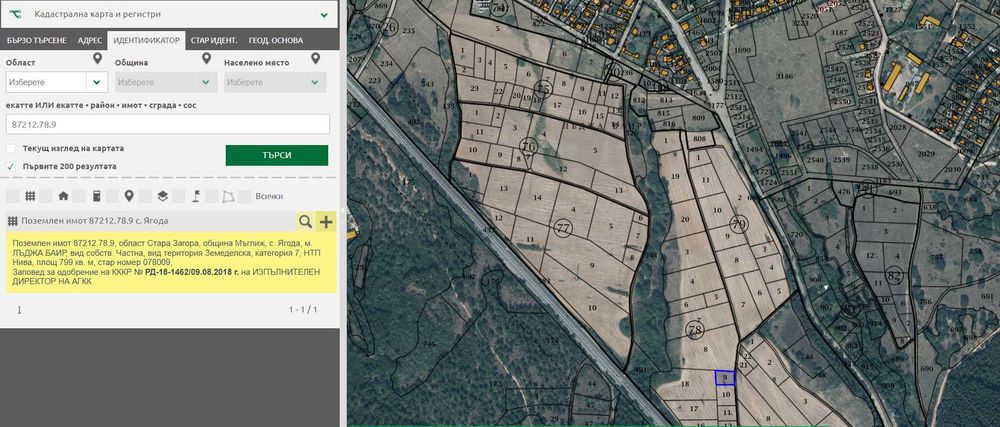Screen dimensions: 1000x427
Task: Click the polygon outline filter icon
Action: (228, 196)
